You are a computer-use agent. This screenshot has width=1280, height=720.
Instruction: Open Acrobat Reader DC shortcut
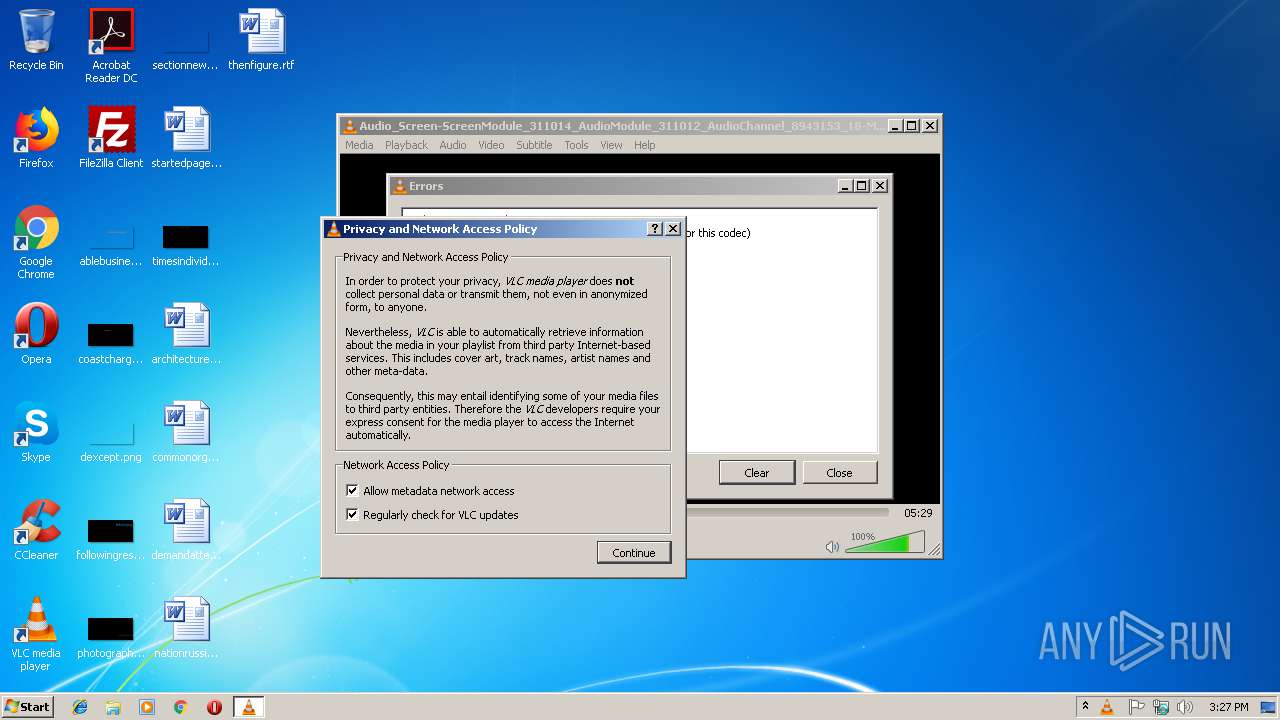(x=111, y=47)
